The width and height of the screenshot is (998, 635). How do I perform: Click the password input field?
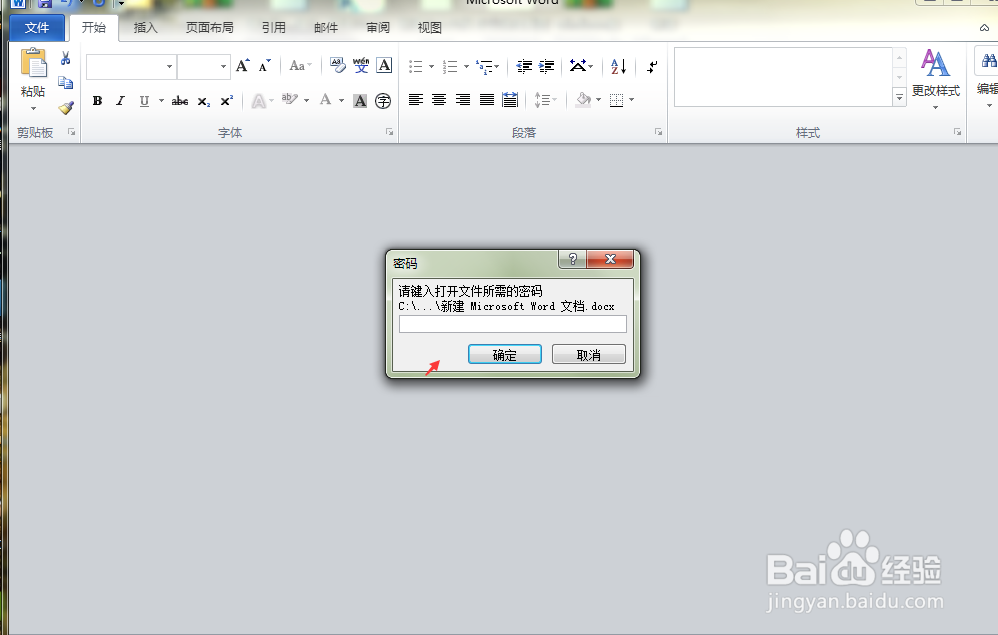[513, 324]
